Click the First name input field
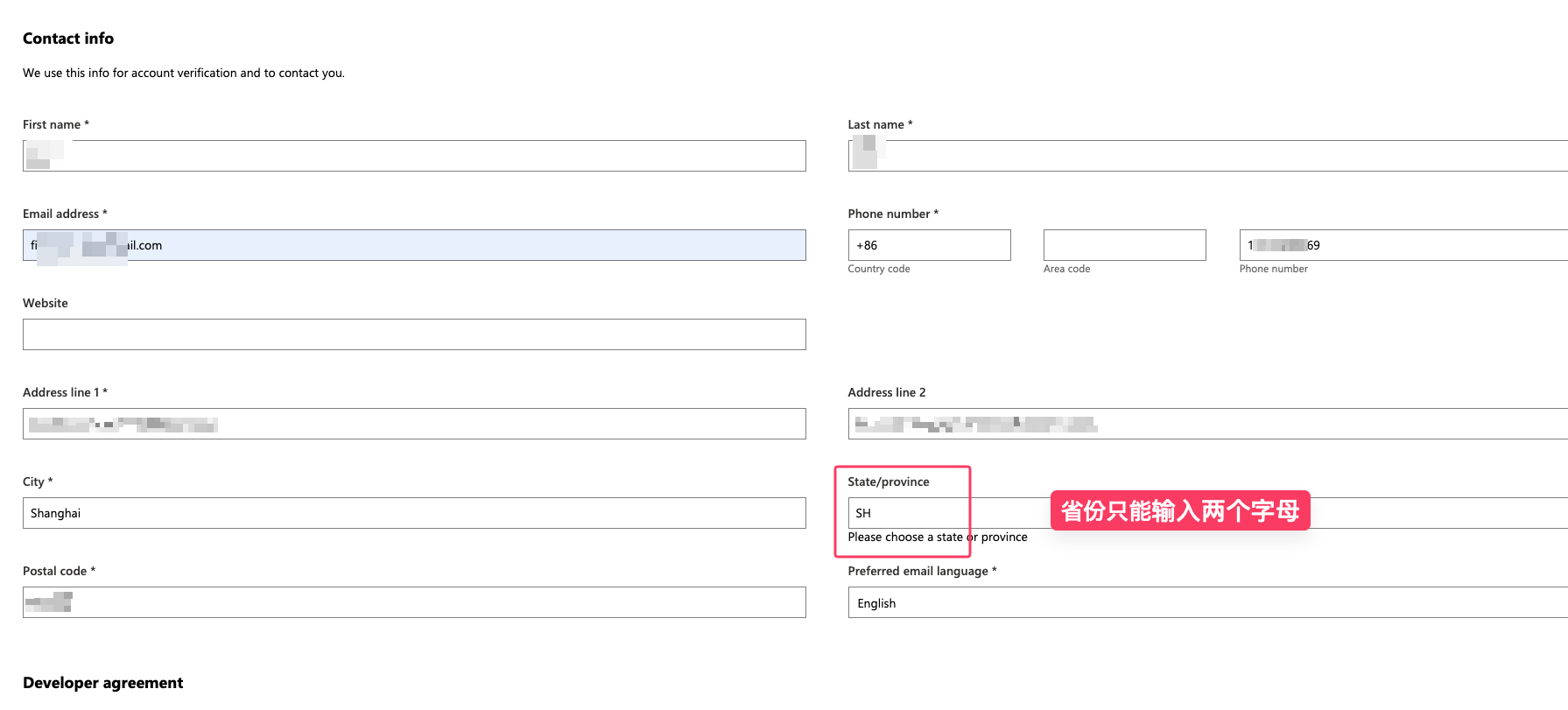The height and width of the screenshot is (710, 1568). (413, 156)
